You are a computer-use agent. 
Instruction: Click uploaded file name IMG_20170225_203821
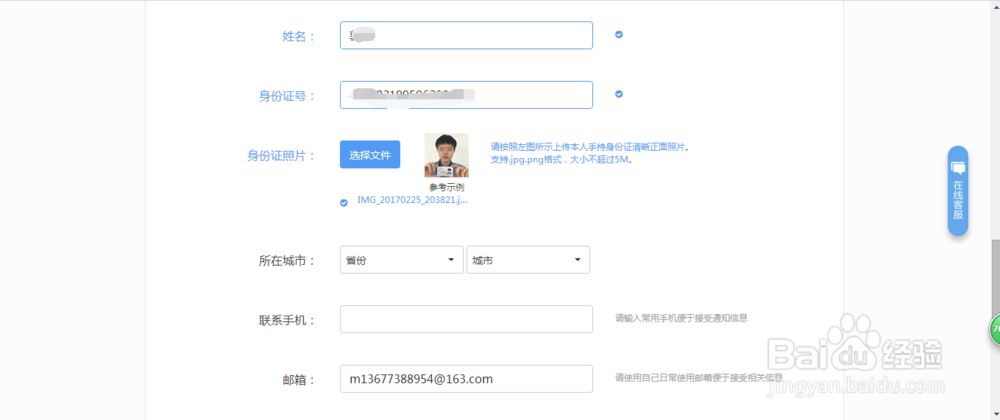tap(412, 200)
